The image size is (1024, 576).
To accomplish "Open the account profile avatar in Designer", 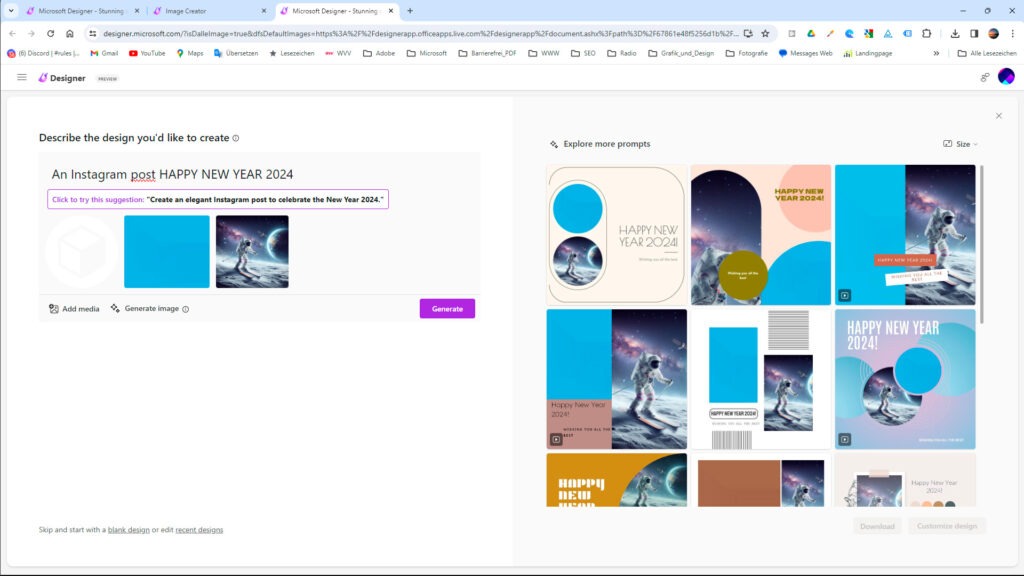I will pos(1006,77).
